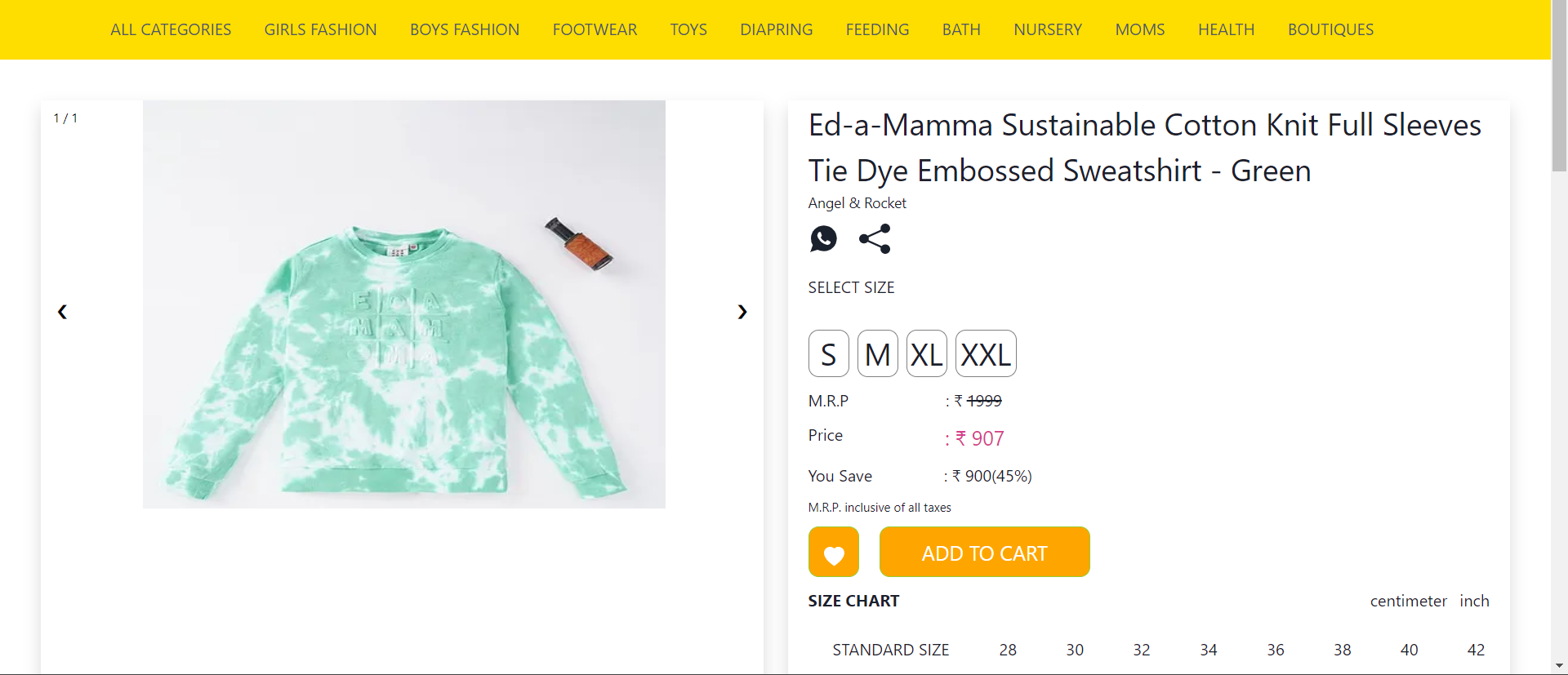Add product to wishlist heart icon
Viewport: 1568px width, 675px height.
[833, 553]
